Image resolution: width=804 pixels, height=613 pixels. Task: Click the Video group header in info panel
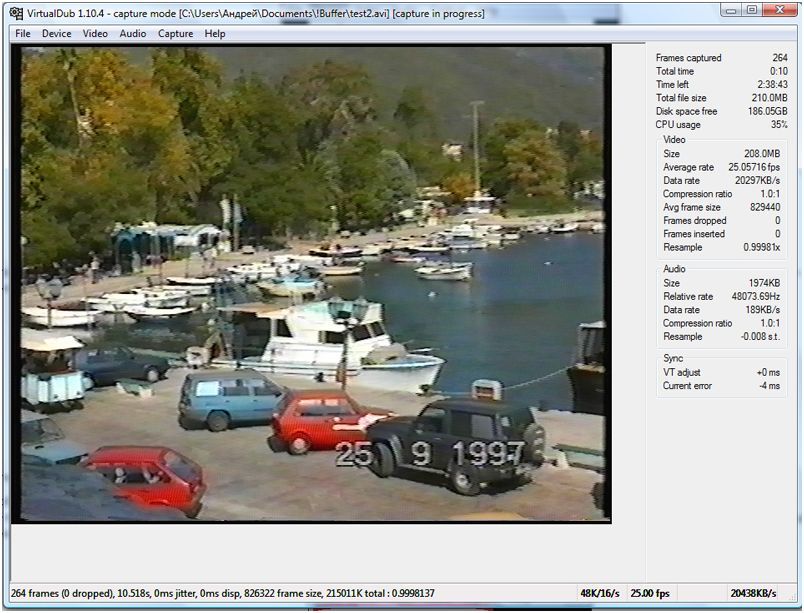click(x=674, y=140)
